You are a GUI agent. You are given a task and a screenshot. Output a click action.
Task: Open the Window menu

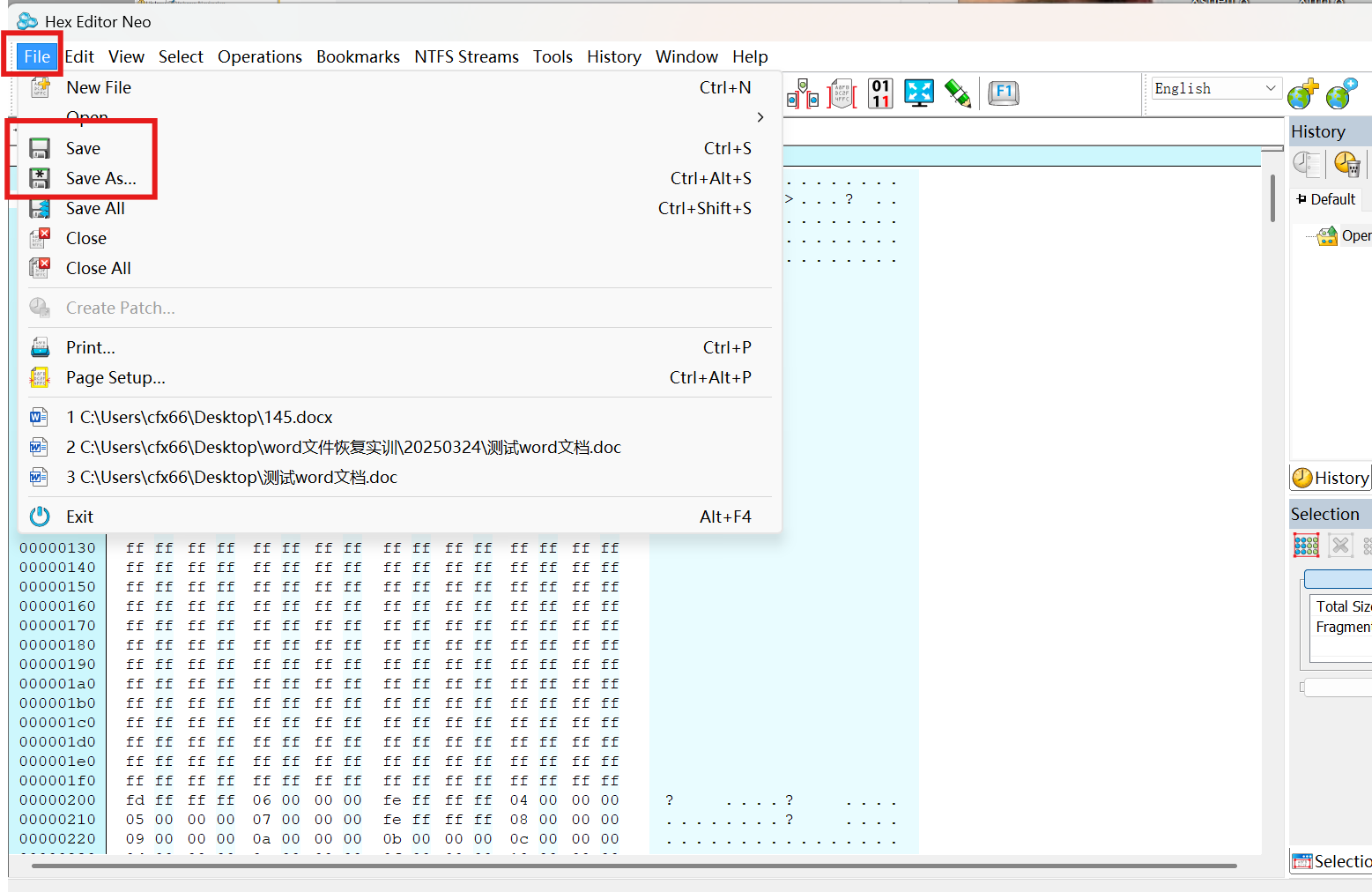pos(686,56)
